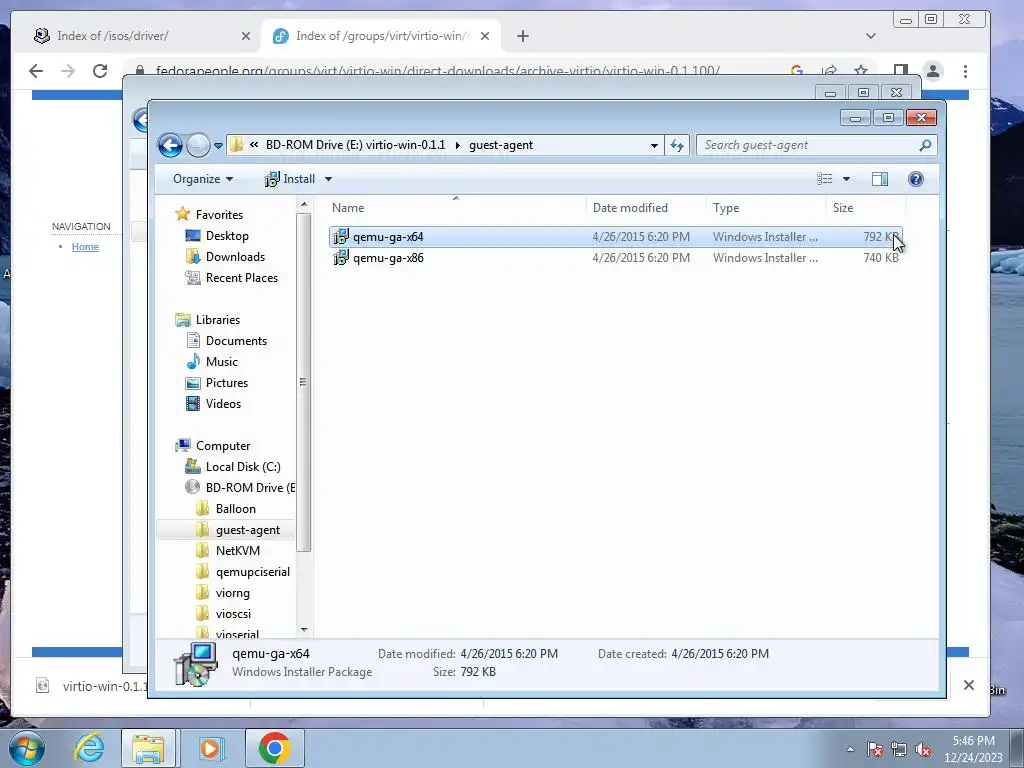Open Favorites in the navigation pane
Screen dimensions: 1024x768
(219, 215)
